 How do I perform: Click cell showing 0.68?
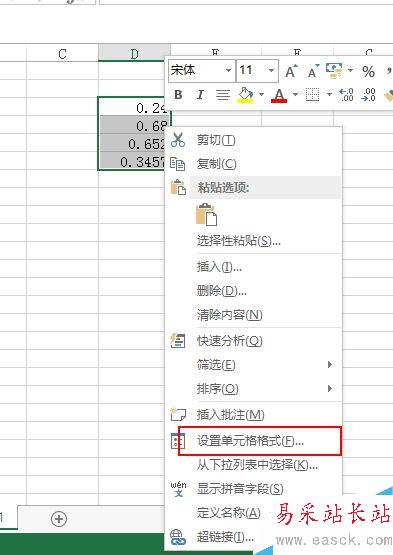(134, 125)
